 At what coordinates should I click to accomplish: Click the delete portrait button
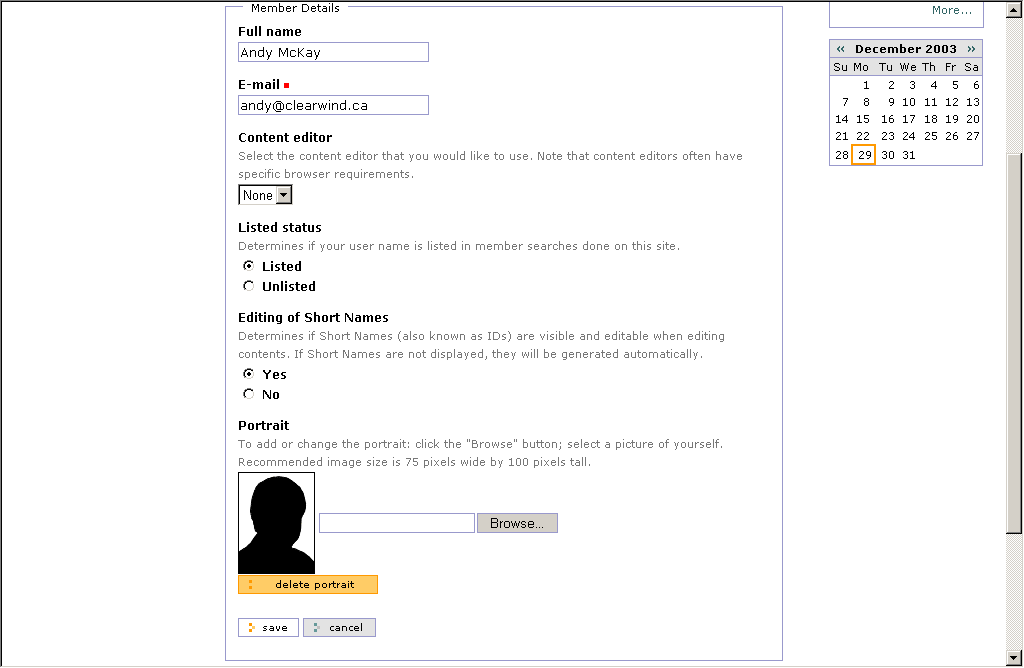tap(308, 585)
